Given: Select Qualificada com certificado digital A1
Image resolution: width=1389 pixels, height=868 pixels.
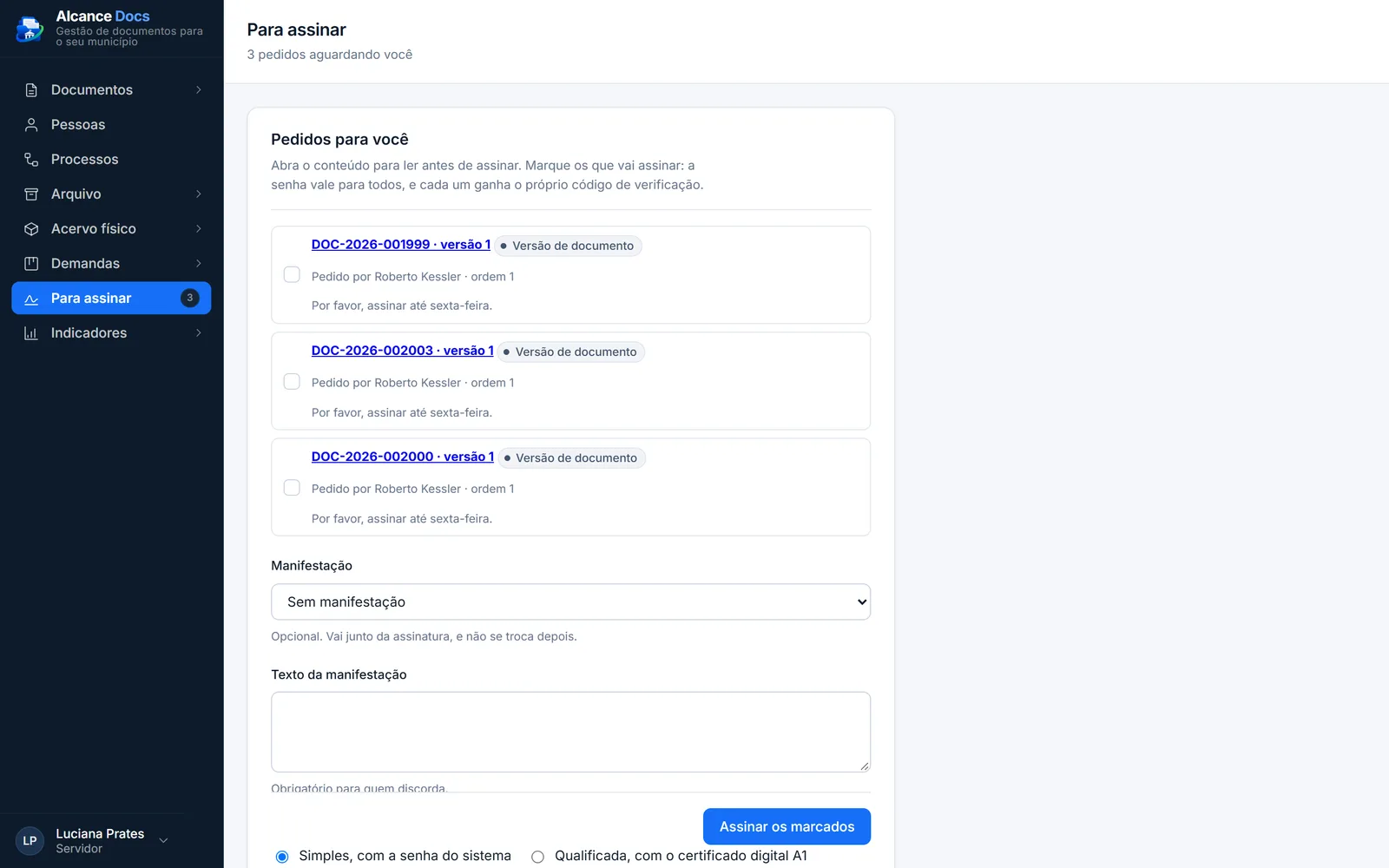Looking at the screenshot, I should tap(537, 857).
